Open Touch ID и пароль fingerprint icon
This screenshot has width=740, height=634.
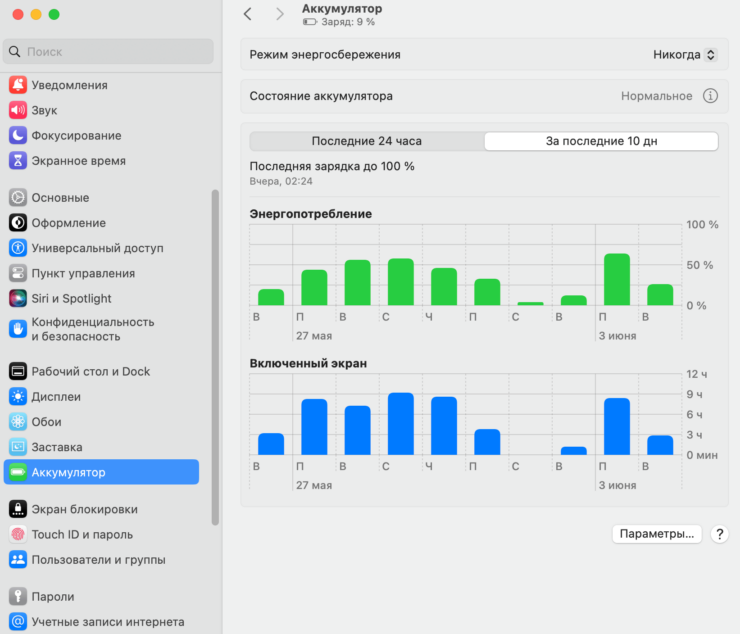coord(18,534)
